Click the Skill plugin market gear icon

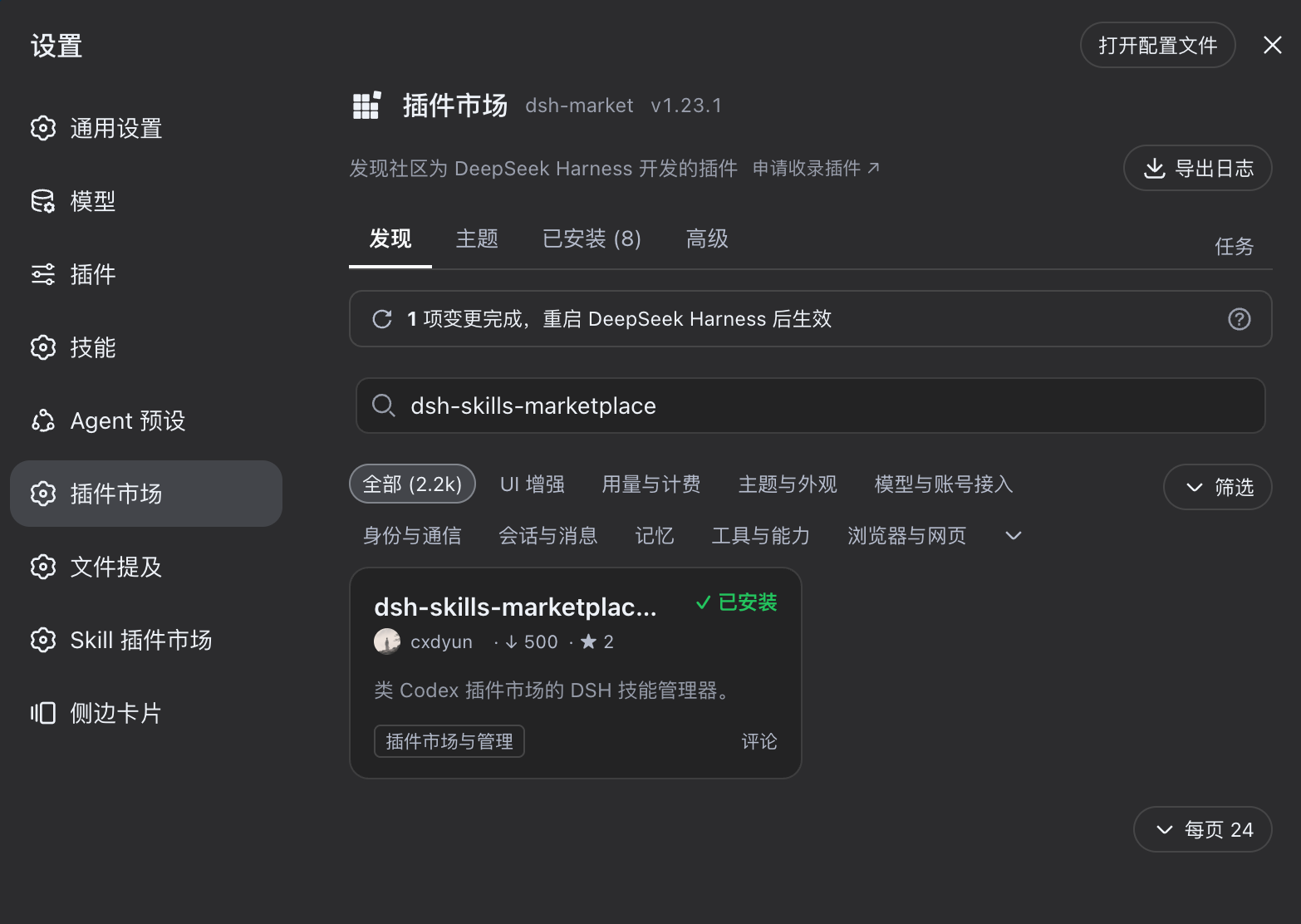(x=43, y=640)
